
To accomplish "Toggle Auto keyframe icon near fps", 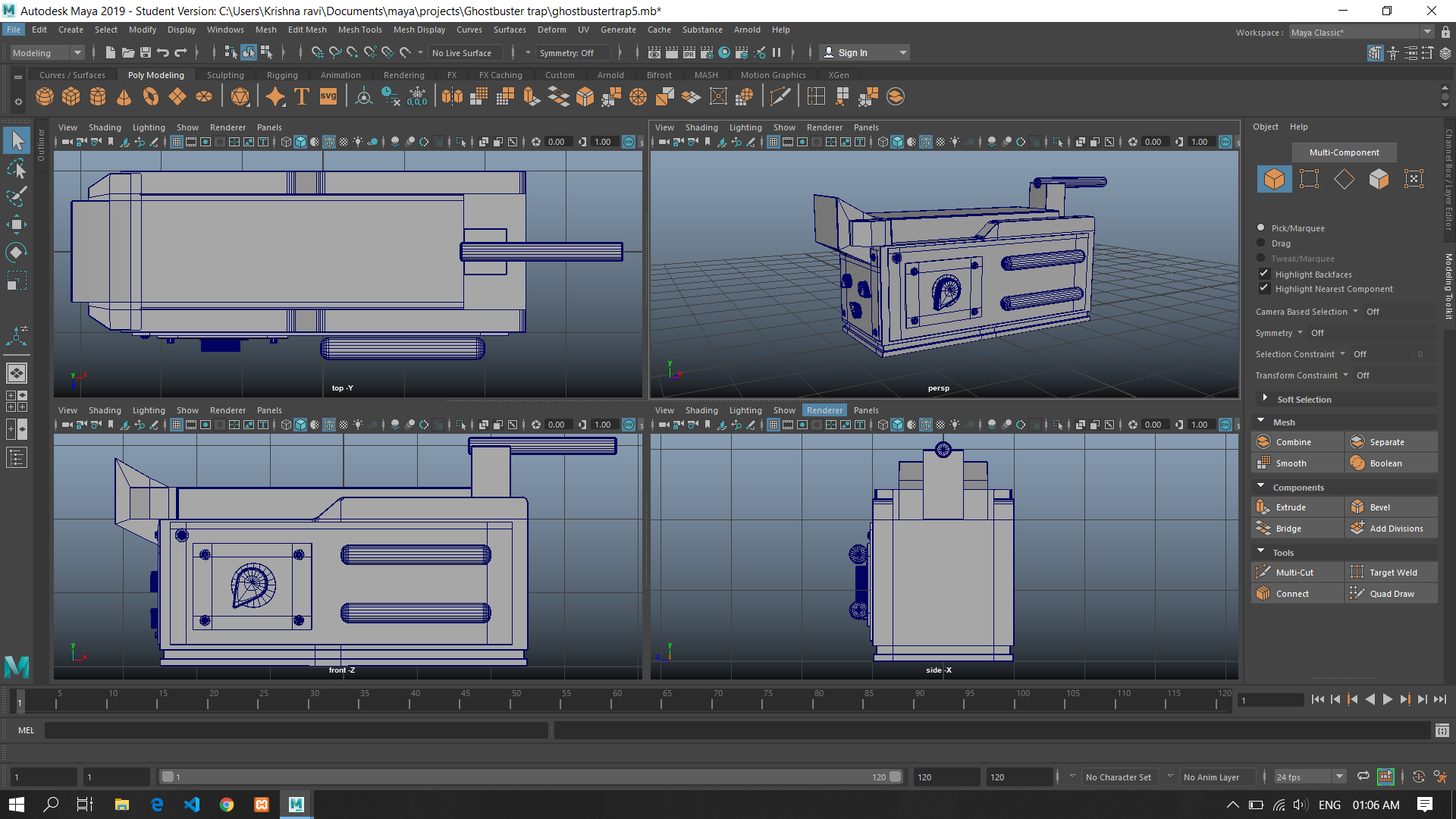I will [1419, 777].
